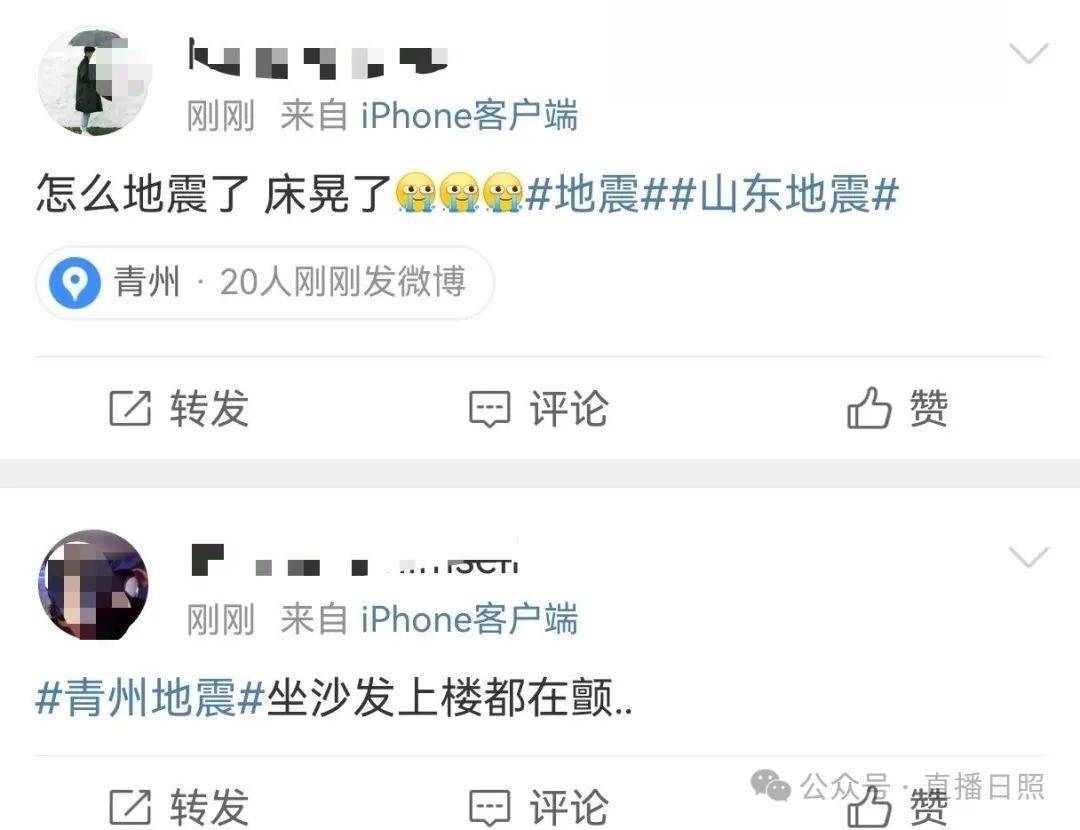Click the WeChat logo in the watermark
This screenshot has width=1080, height=830.
pyautogui.click(x=770, y=786)
